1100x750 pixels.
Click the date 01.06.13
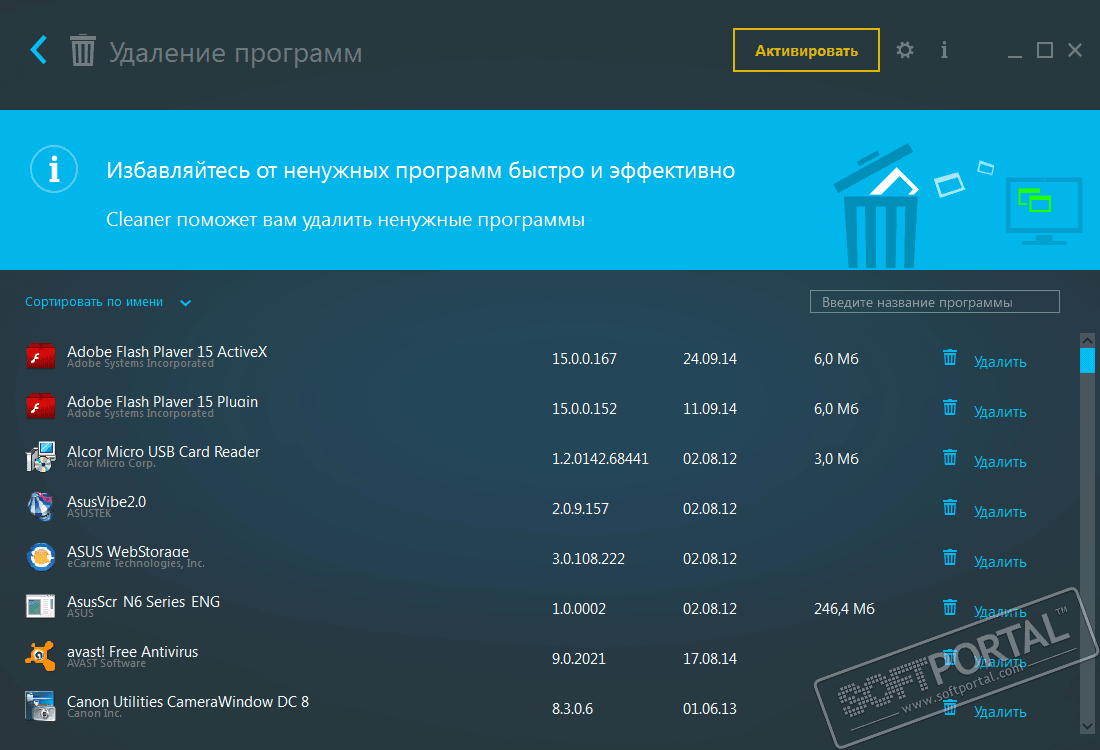click(x=710, y=709)
